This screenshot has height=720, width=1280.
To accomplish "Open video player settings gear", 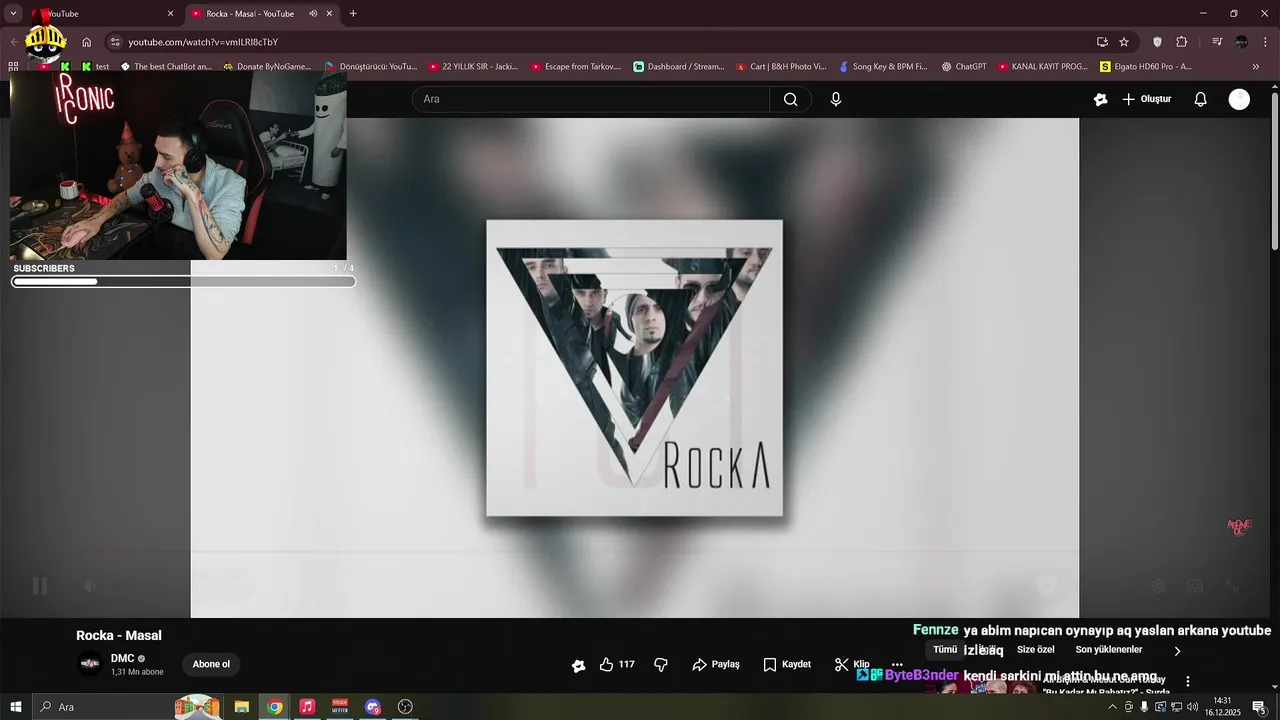I will tap(1158, 586).
